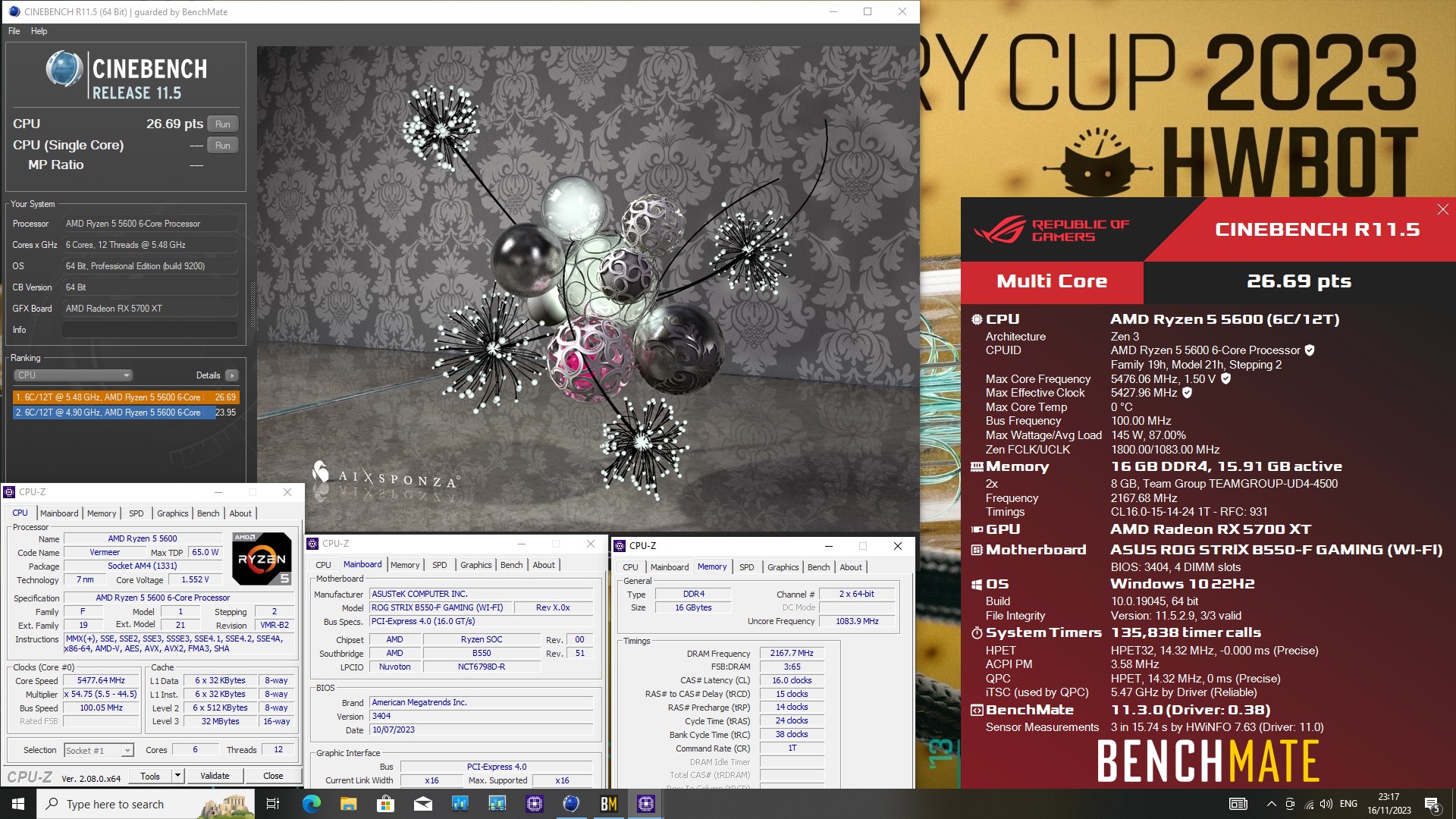The image size is (1456, 819).
Task: Click the BIOS Version field 3404
Action: (481, 716)
